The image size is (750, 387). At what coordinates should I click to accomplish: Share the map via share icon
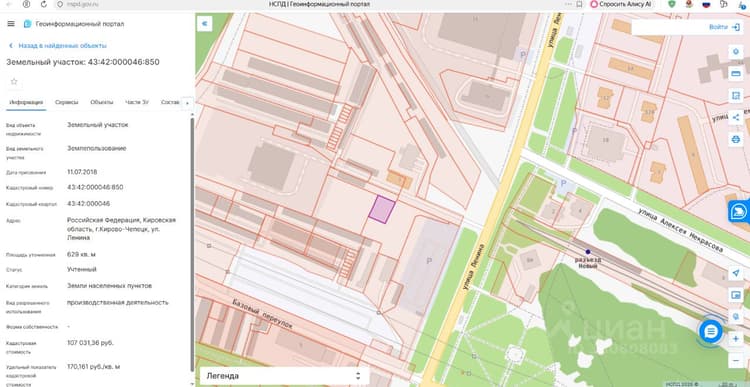click(x=736, y=117)
